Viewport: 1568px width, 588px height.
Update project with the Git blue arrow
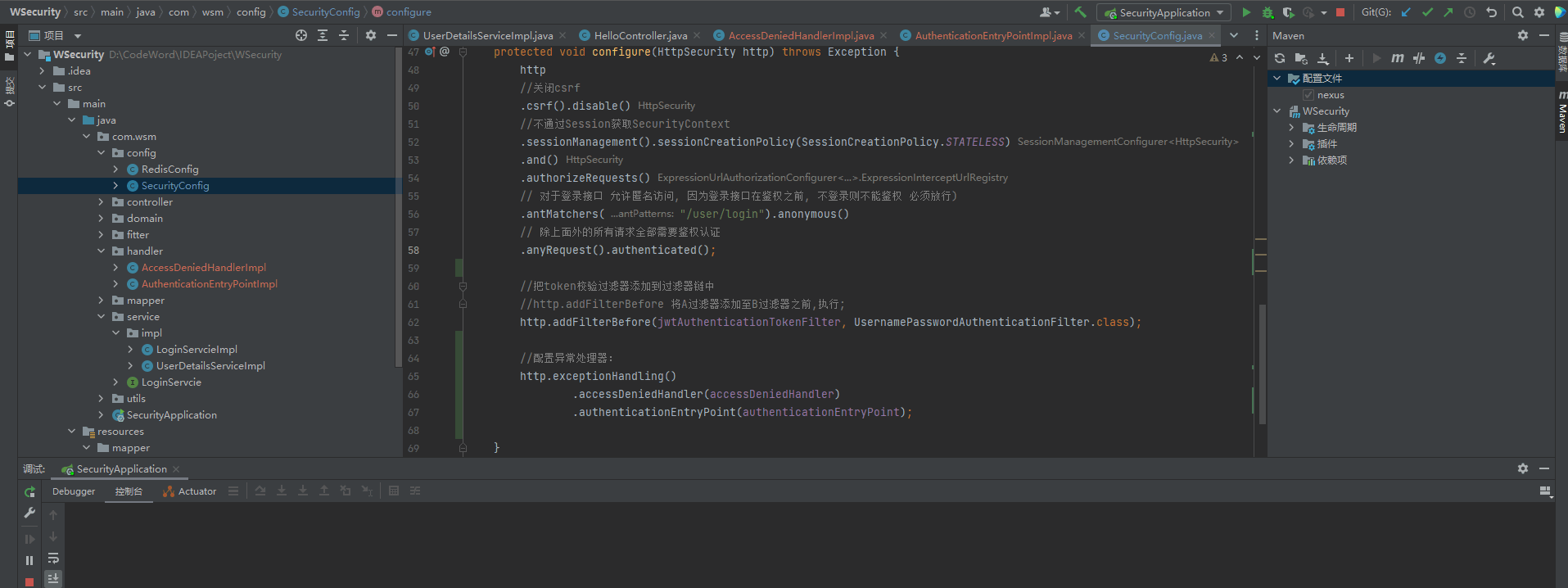1406,12
